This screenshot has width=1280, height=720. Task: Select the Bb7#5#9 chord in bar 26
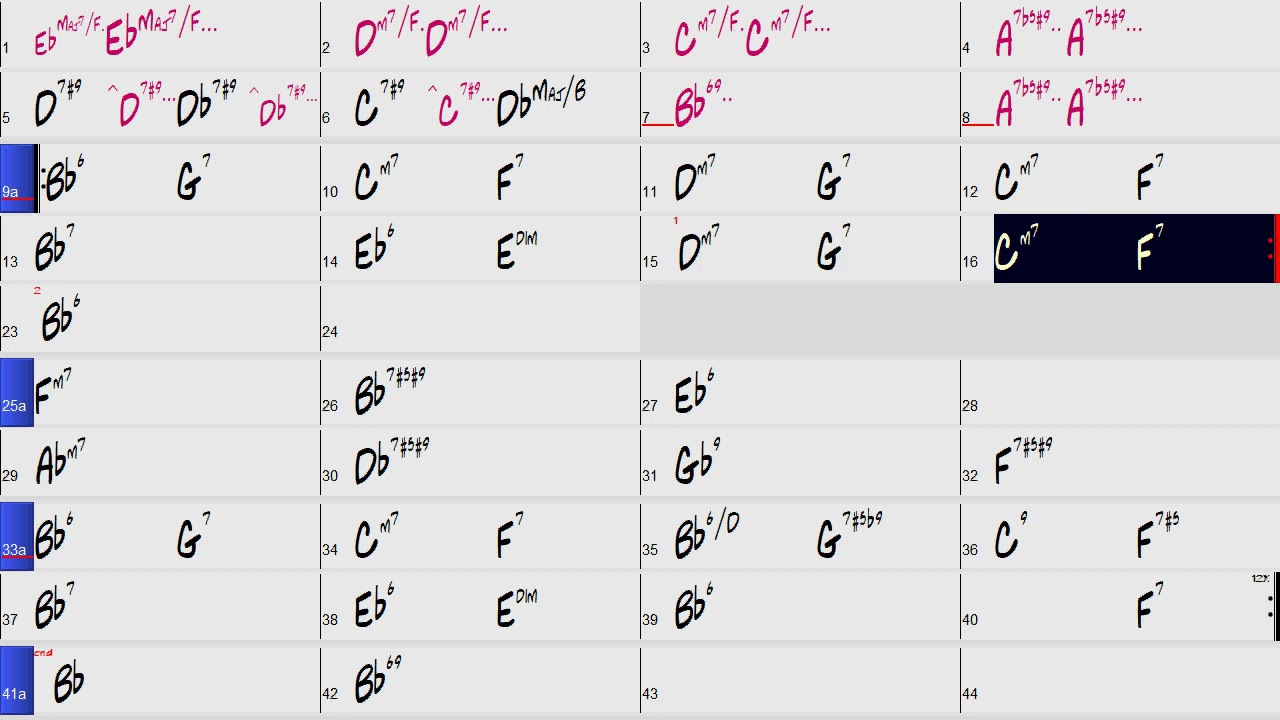click(390, 392)
